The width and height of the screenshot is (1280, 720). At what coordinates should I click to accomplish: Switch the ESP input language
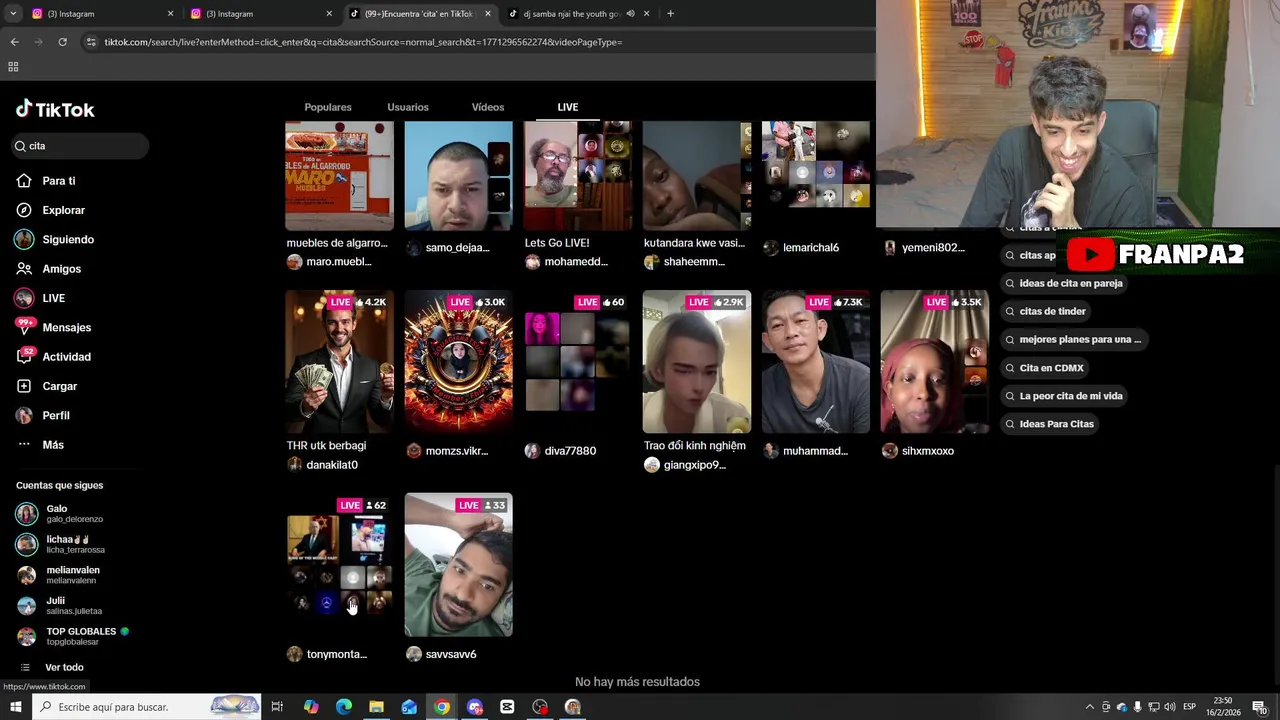pyautogui.click(x=1189, y=707)
